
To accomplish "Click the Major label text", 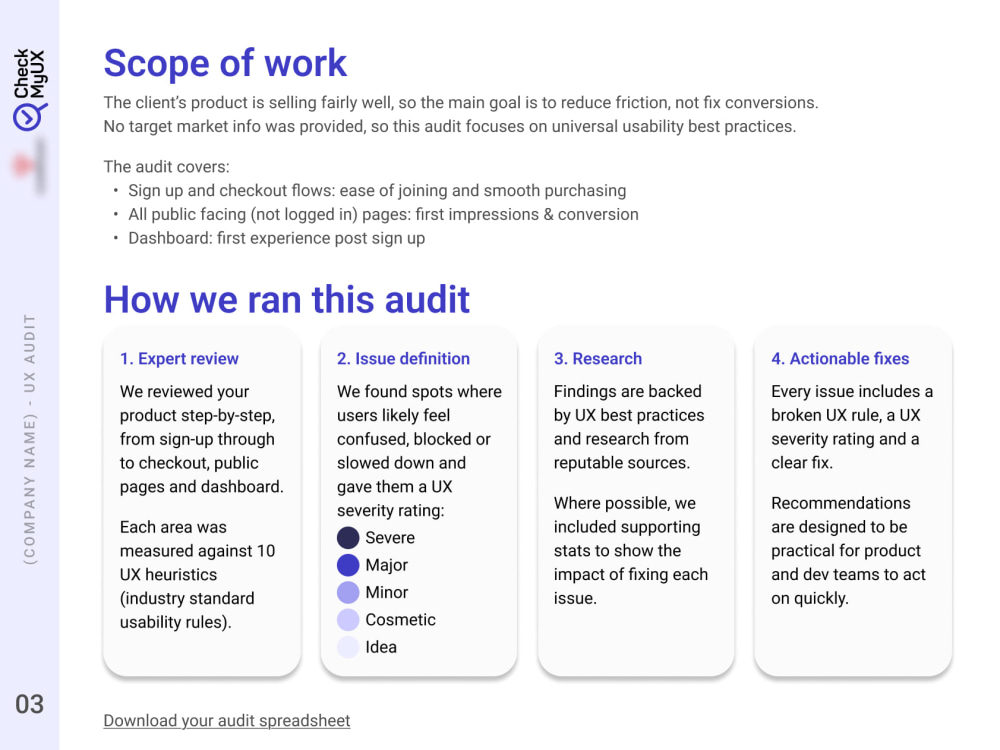I will (386, 565).
